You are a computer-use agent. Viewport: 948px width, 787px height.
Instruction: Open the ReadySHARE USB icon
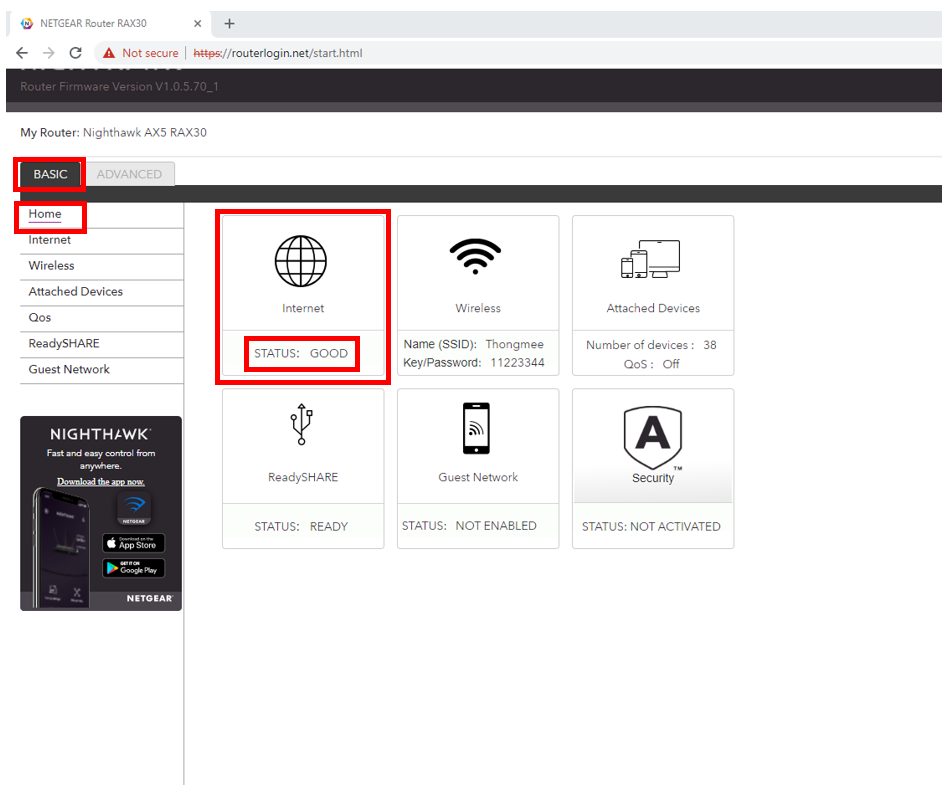tap(301, 427)
